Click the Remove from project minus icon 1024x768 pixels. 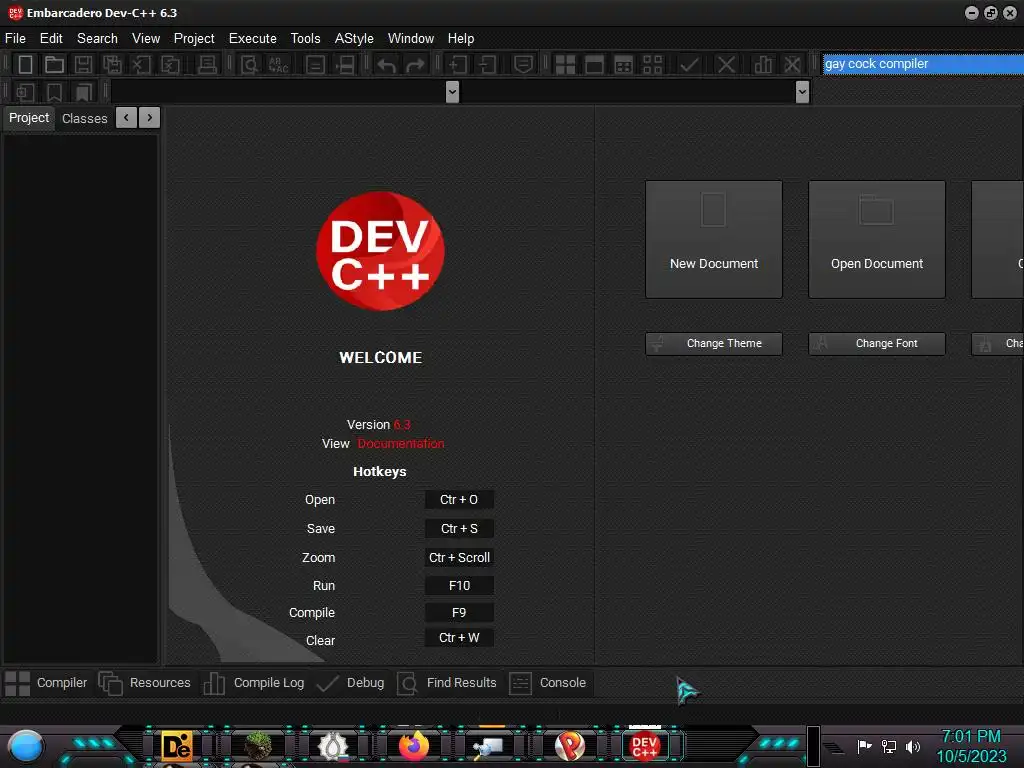tap(487, 64)
